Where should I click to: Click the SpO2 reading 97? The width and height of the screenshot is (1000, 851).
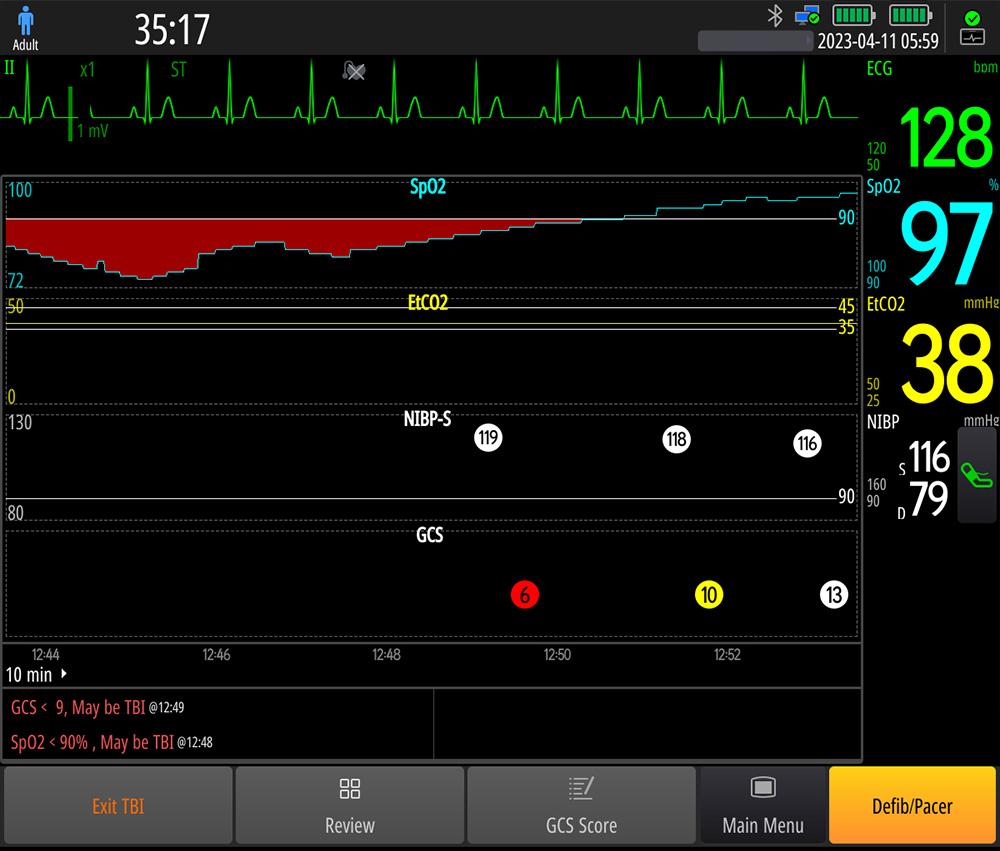pyautogui.click(x=945, y=245)
